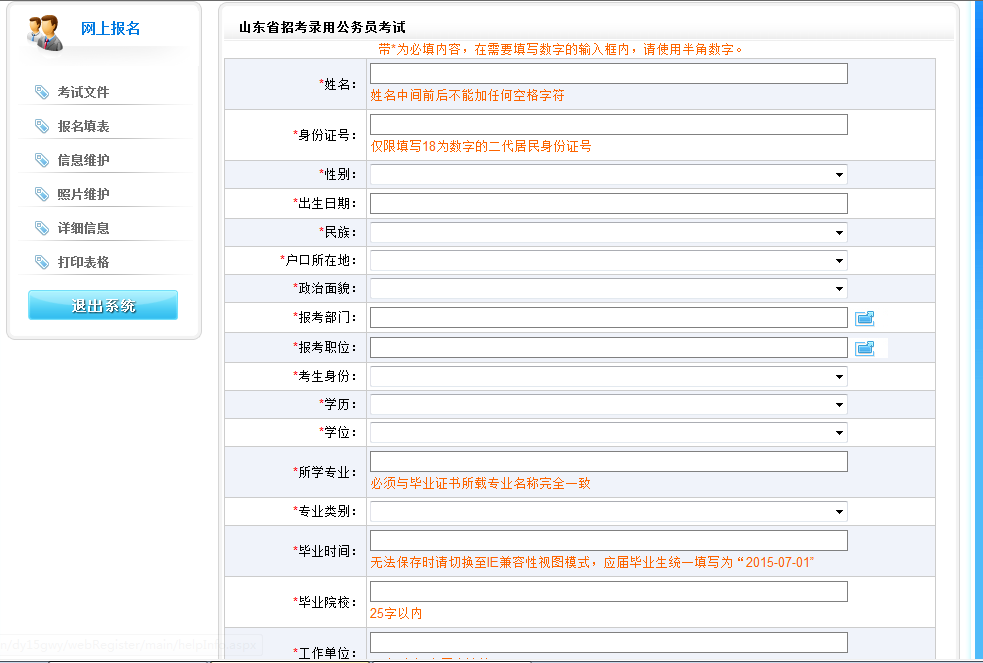
Task: Click the 网上报名 link at top
Action: click(110, 26)
